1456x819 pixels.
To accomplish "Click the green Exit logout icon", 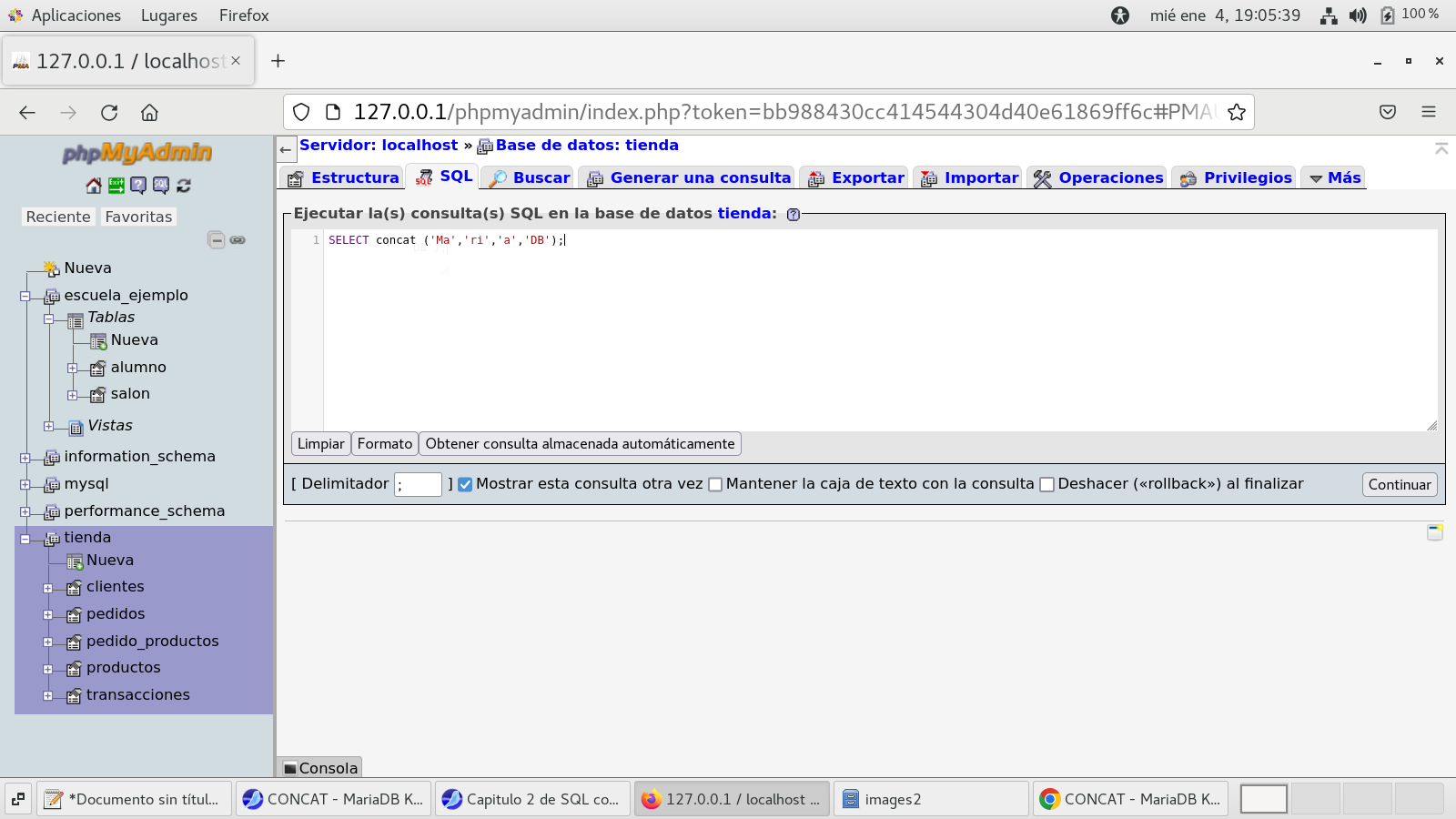I will [116, 186].
